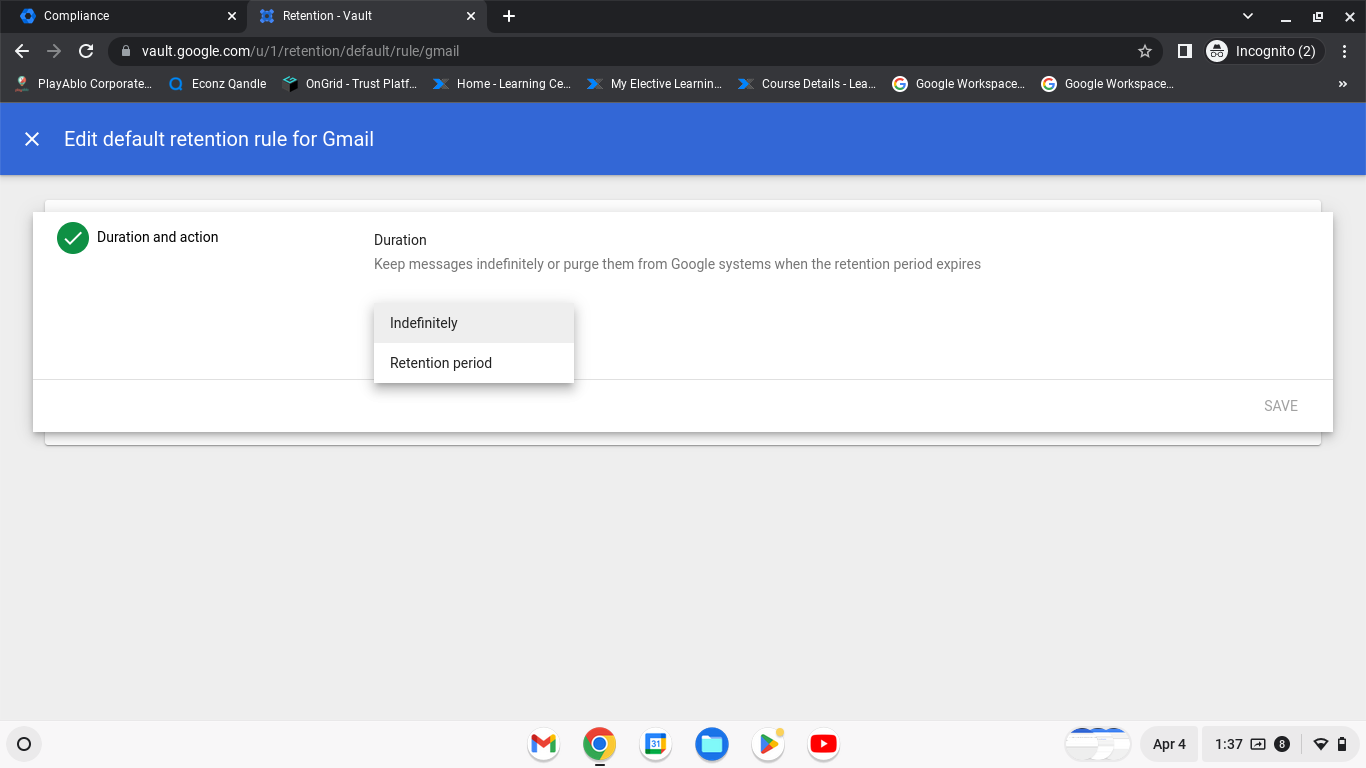Open the Chrome three-dot menu
The image size is (1366, 768).
1344,51
